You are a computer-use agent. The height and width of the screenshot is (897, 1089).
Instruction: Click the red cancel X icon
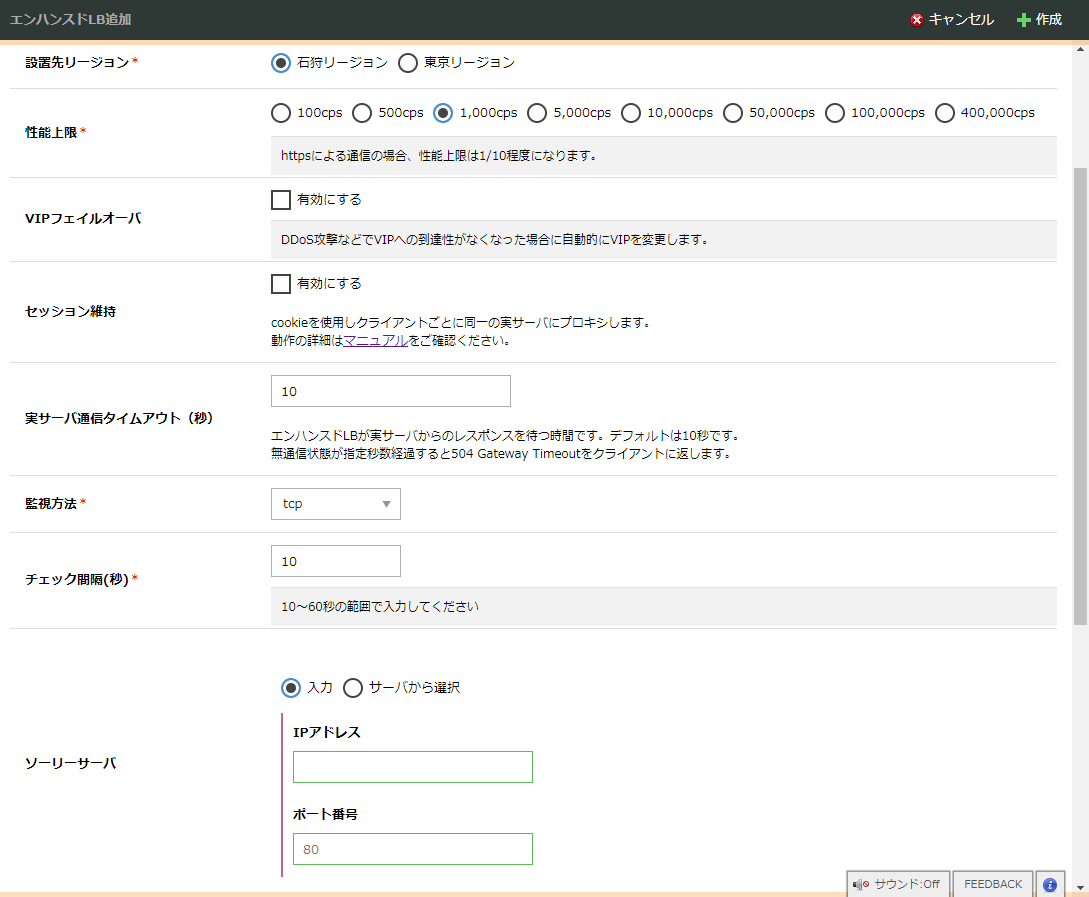click(916, 20)
